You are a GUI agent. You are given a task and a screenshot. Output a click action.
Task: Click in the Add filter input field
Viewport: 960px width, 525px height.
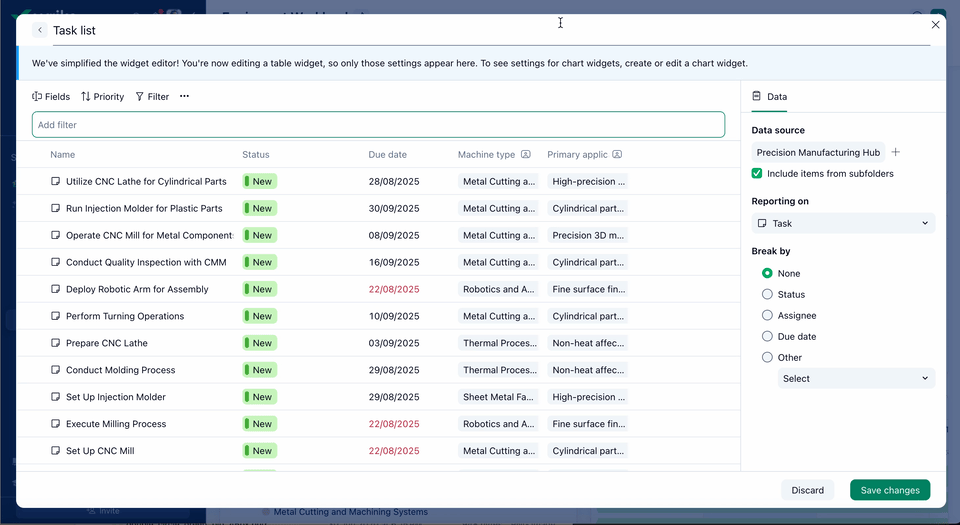[378, 125]
